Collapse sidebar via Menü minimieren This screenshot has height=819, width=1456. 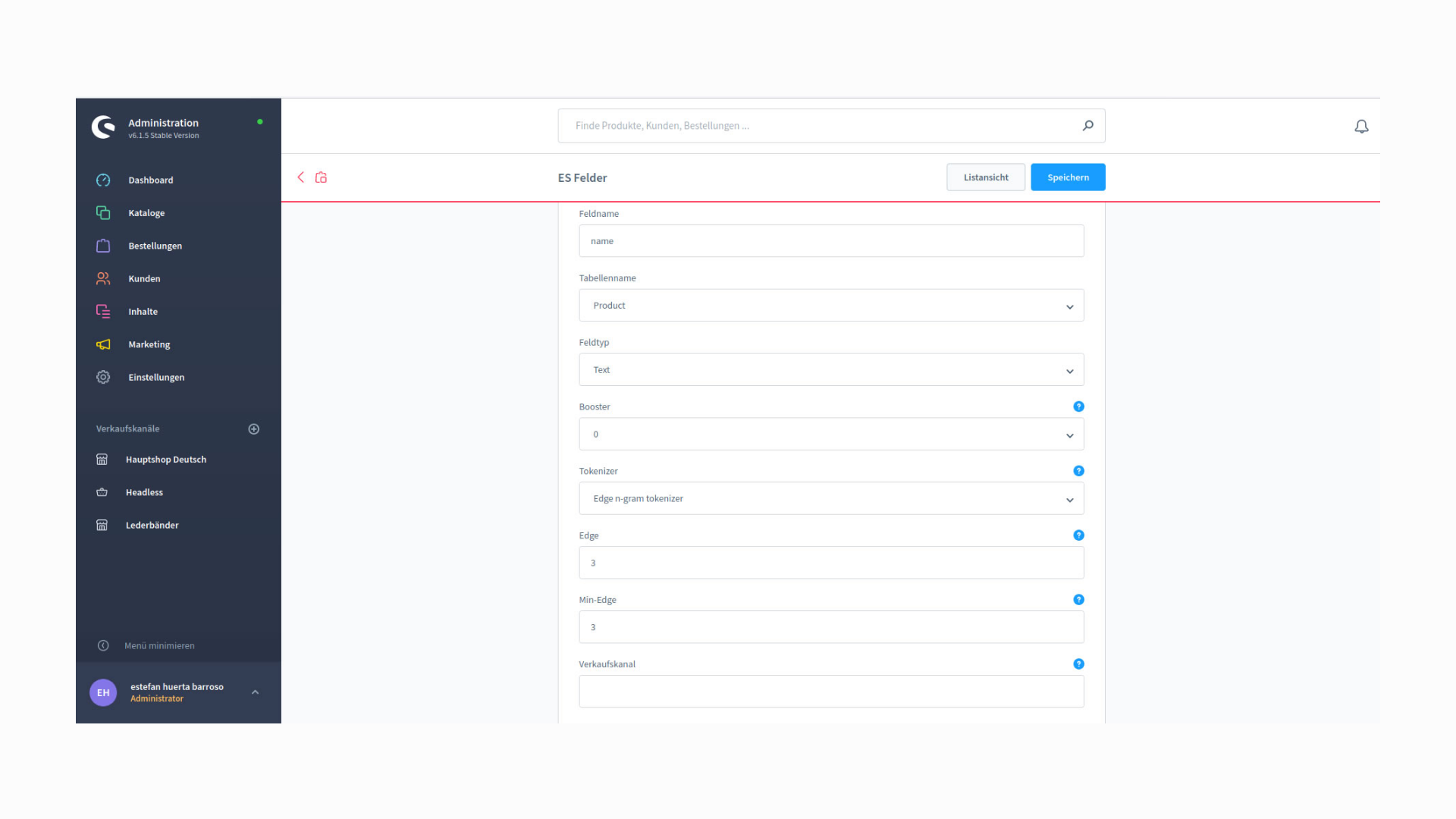[159, 646]
